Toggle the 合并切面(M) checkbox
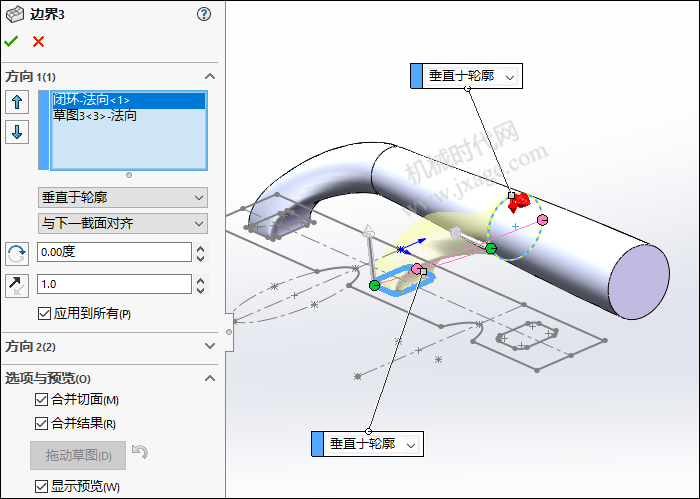 (41, 399)
